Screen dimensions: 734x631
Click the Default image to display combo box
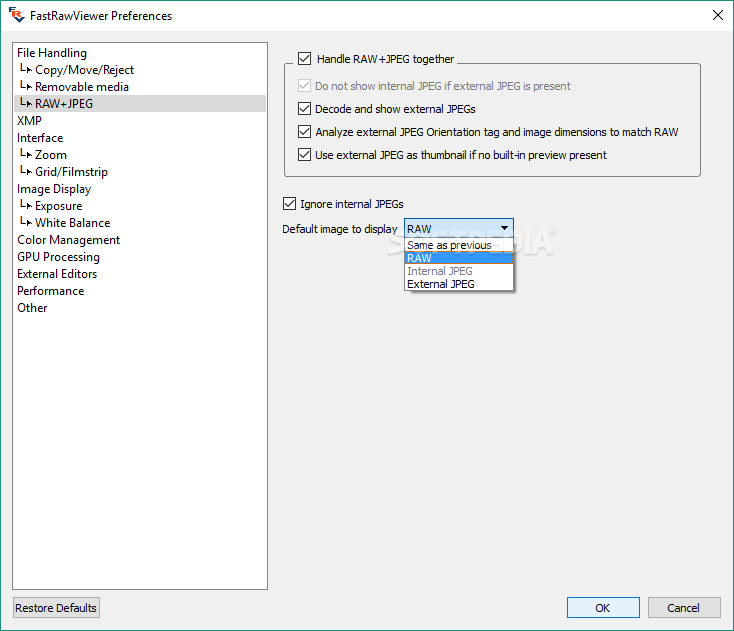[x=459, y=228]
